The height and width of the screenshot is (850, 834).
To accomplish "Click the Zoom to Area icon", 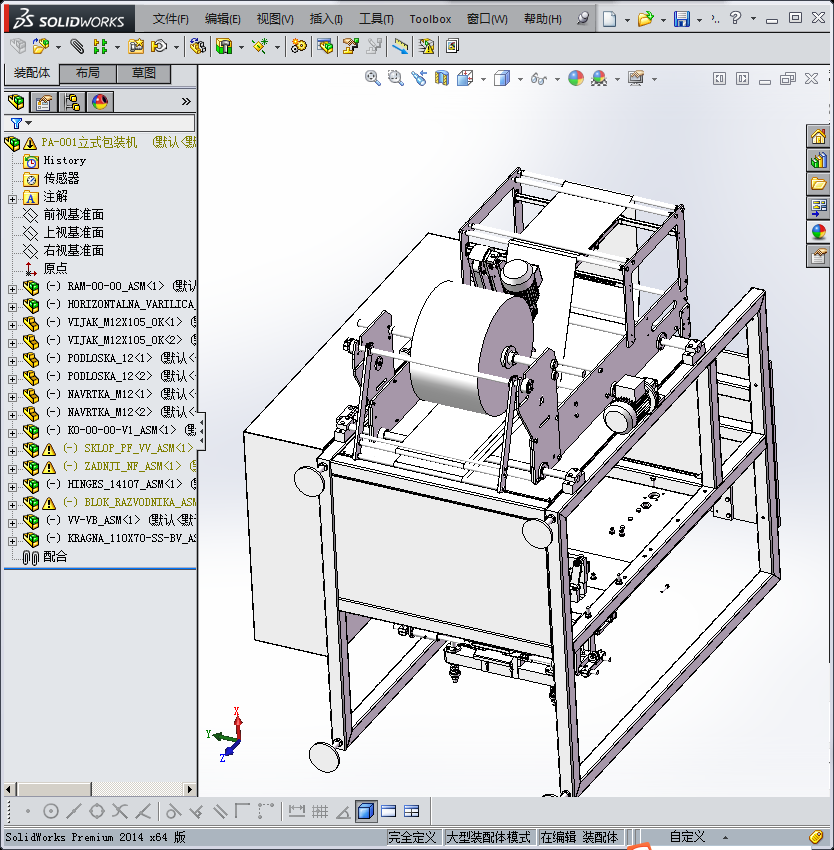I will click(395, 79).
